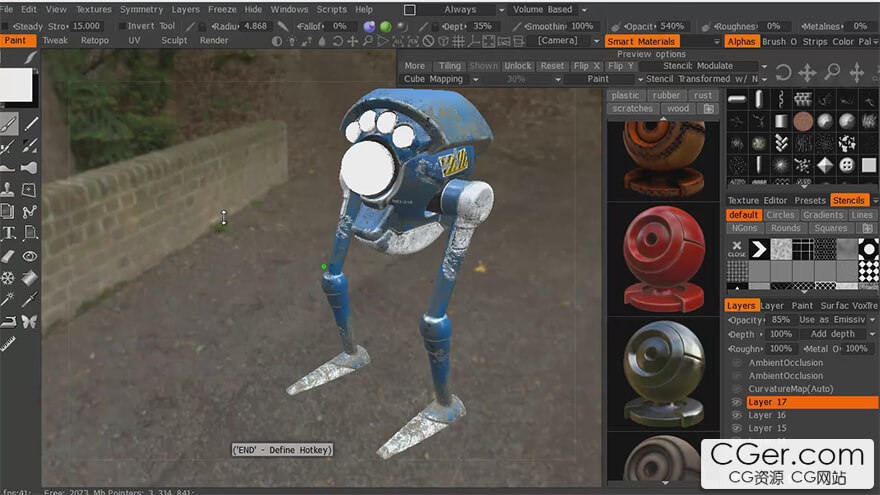Select the magic wand tool

coord(8,300)
